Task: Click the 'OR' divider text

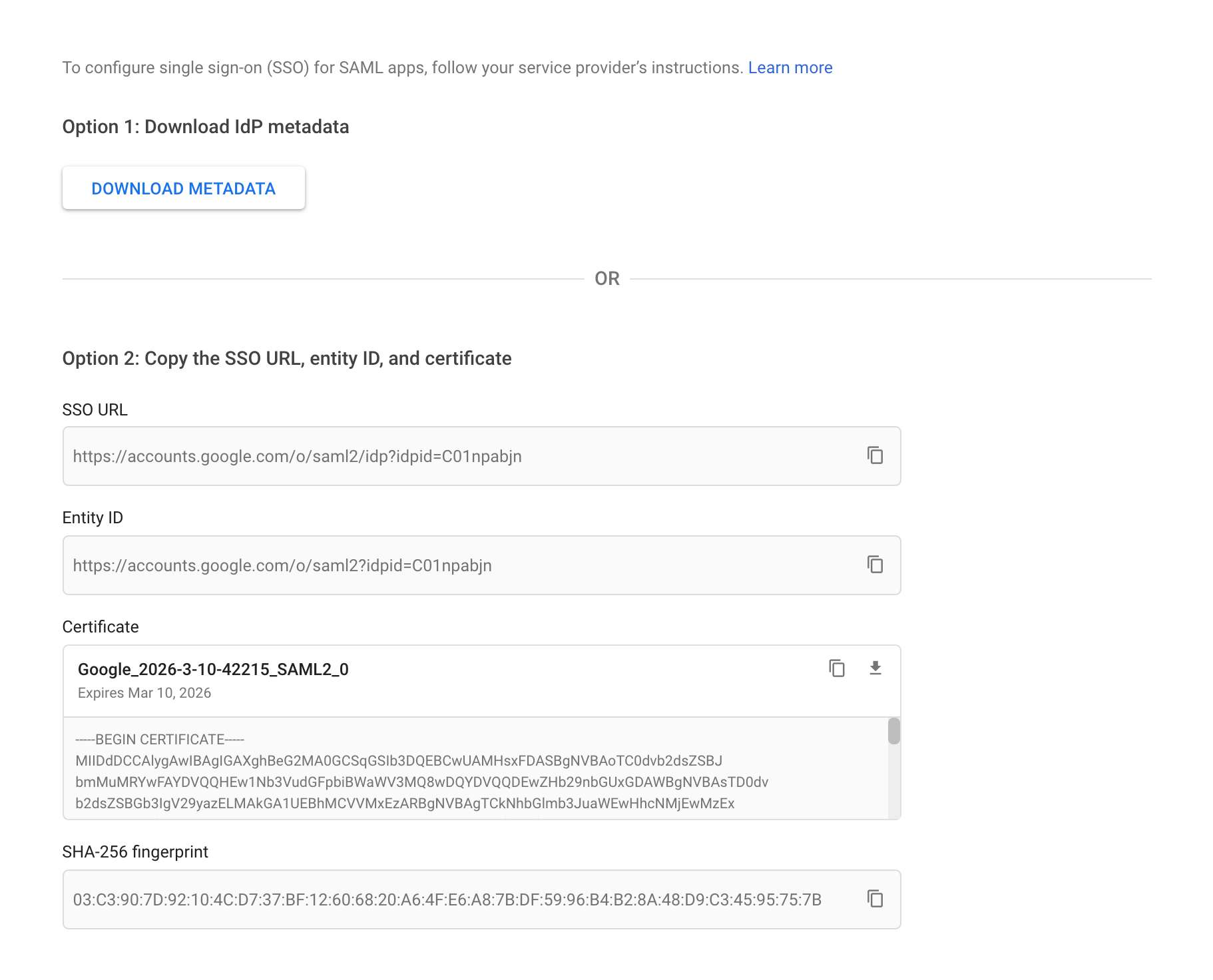Action: [607, 278]
